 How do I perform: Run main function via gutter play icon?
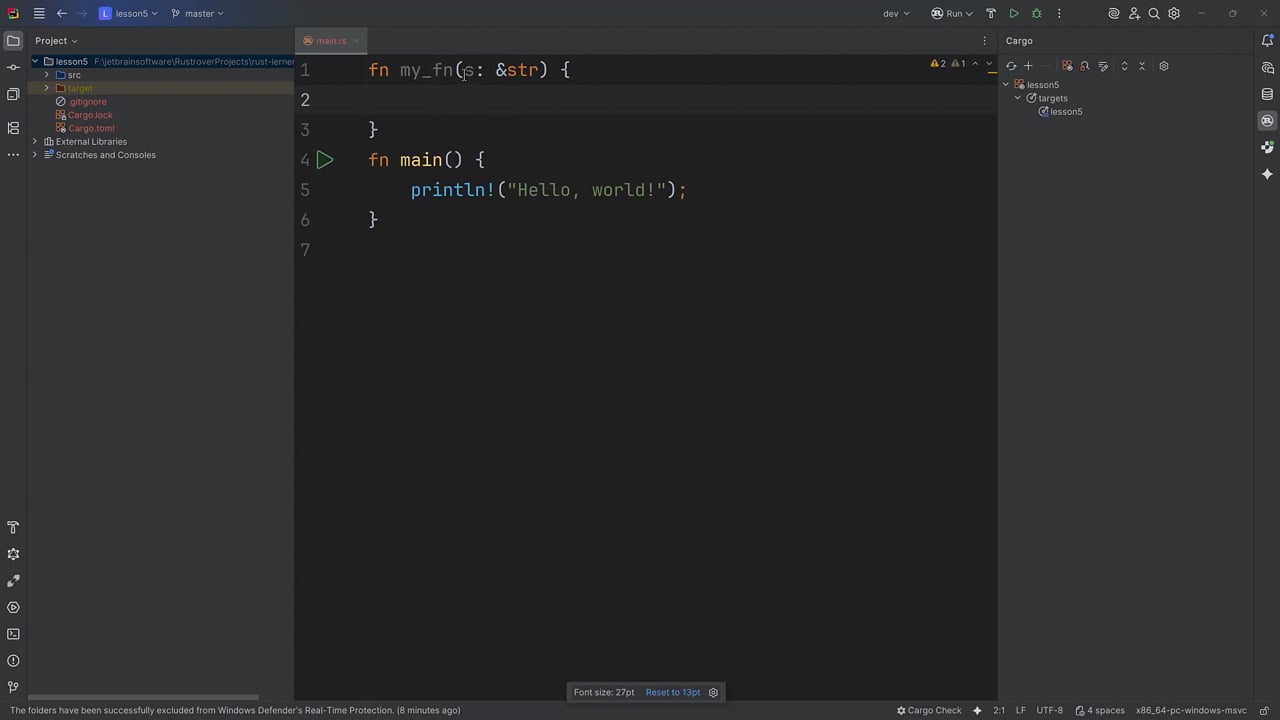click(325, 160)
